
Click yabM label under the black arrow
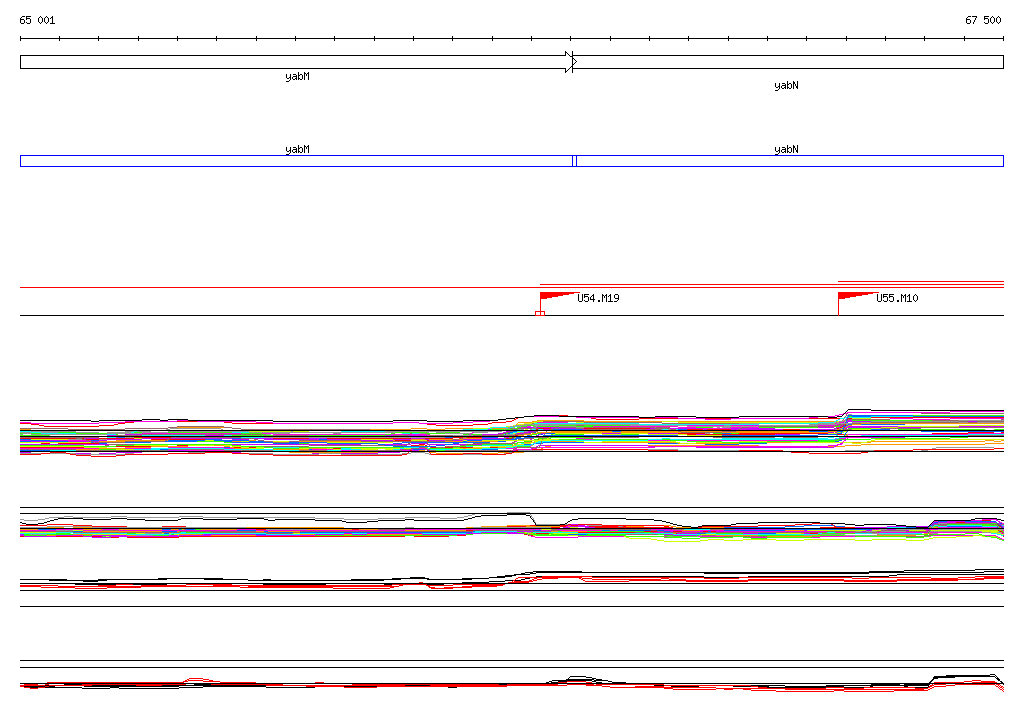pos(297,77)
